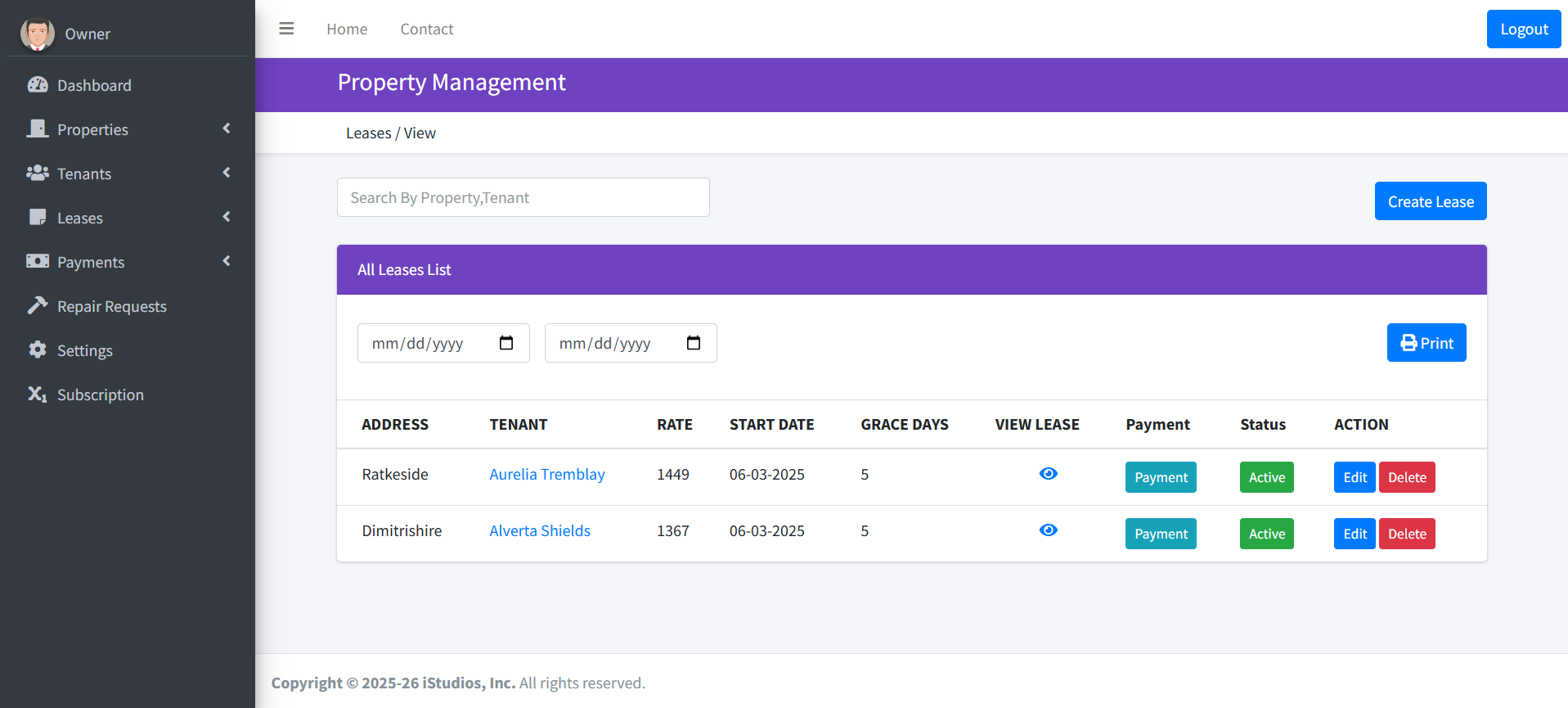
Task: Click the Repair Requests hammer icon
Action: coord(38,306)
